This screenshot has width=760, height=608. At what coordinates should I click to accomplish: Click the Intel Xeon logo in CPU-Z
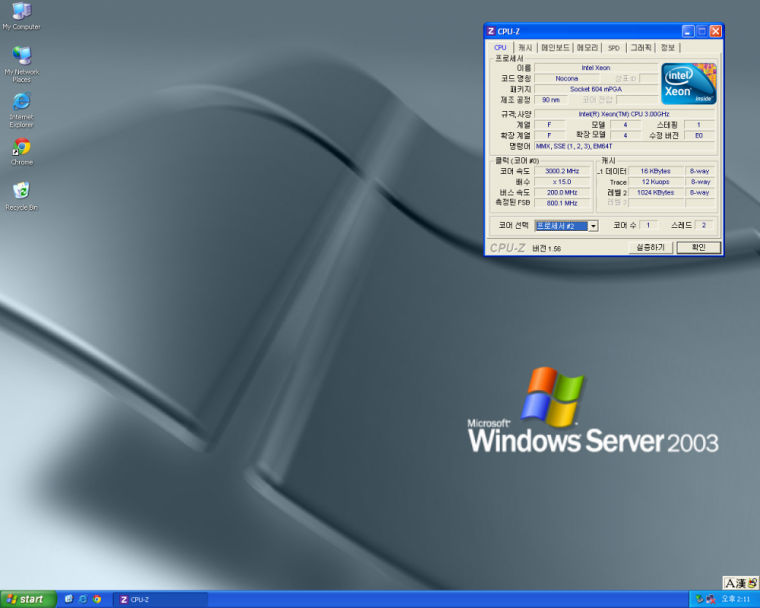(x=688, y=83)
